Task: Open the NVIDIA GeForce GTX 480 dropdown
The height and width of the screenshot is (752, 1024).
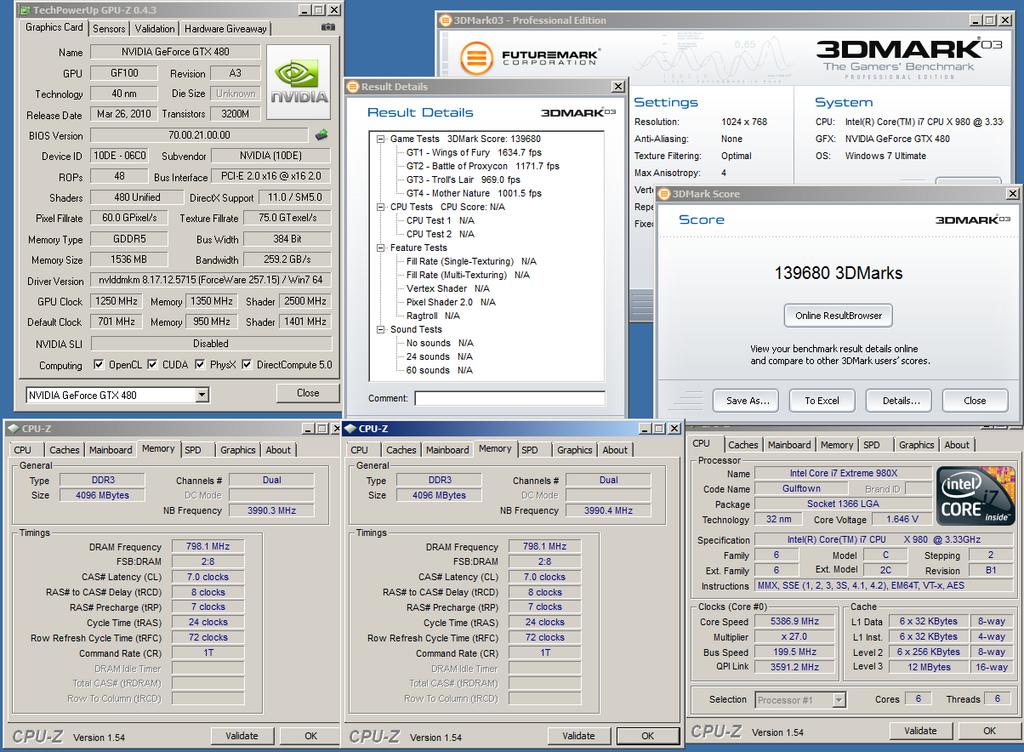Action: tap(202, 395)
